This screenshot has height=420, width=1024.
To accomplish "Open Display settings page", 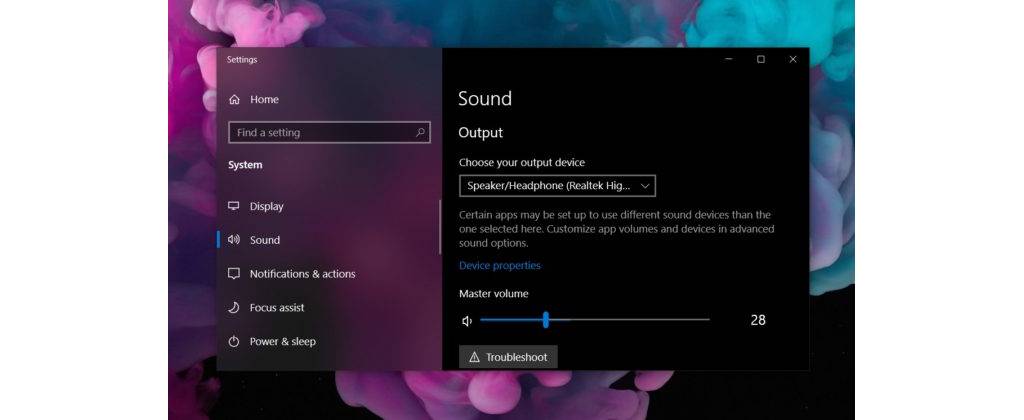I will (266, 206).
